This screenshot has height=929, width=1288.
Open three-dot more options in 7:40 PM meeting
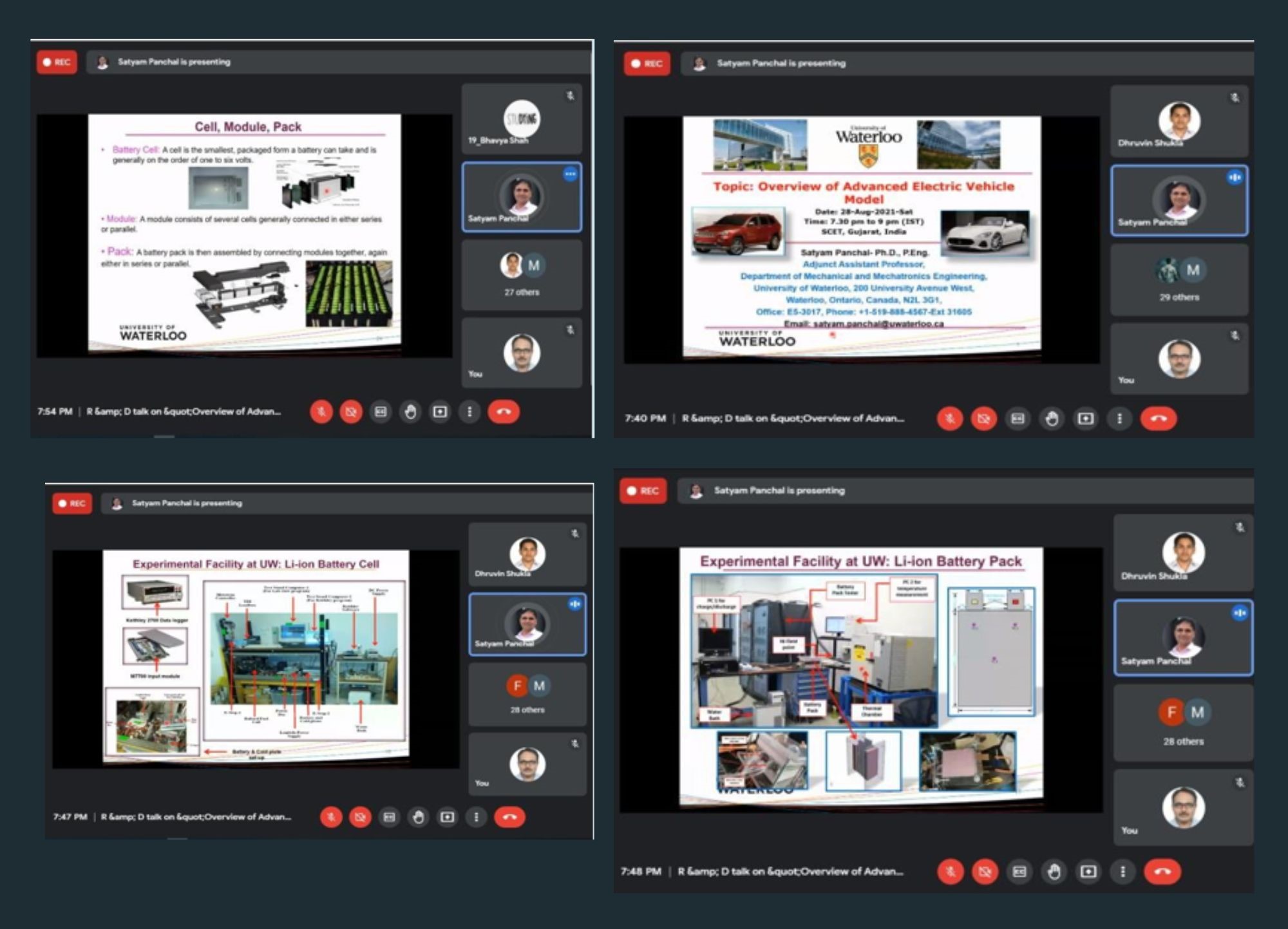coord(1119,418)
